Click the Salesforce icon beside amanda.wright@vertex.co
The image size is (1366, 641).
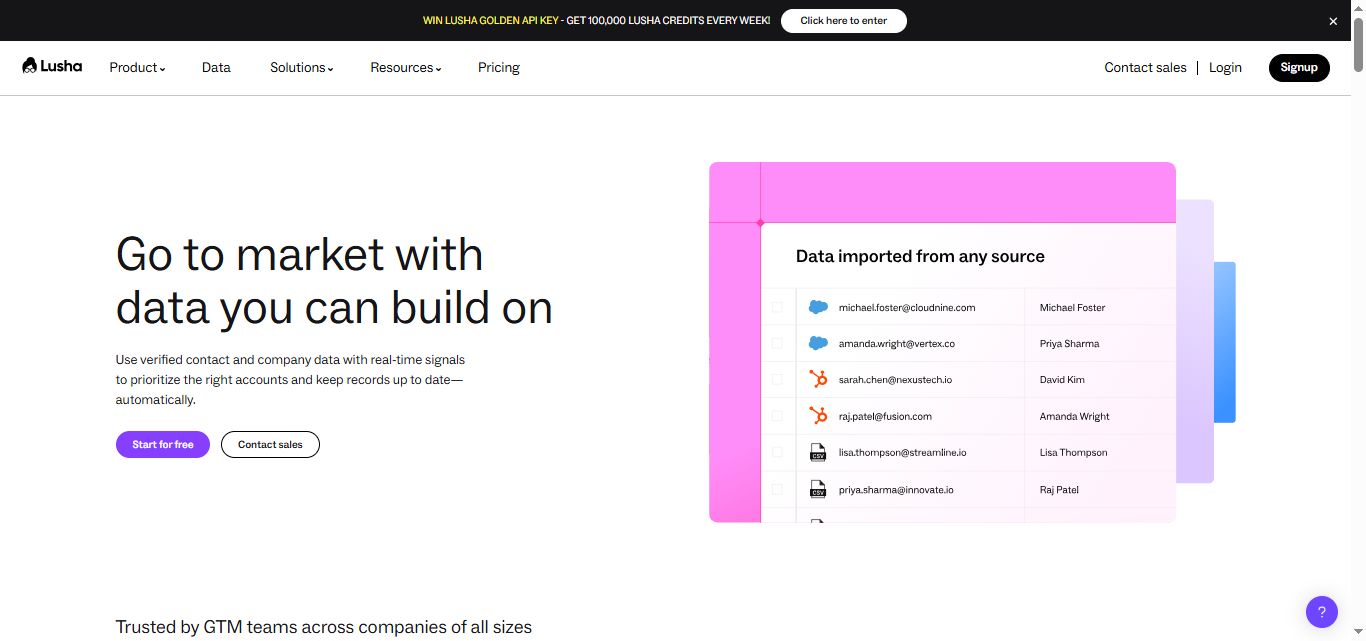tap(819, 343)
